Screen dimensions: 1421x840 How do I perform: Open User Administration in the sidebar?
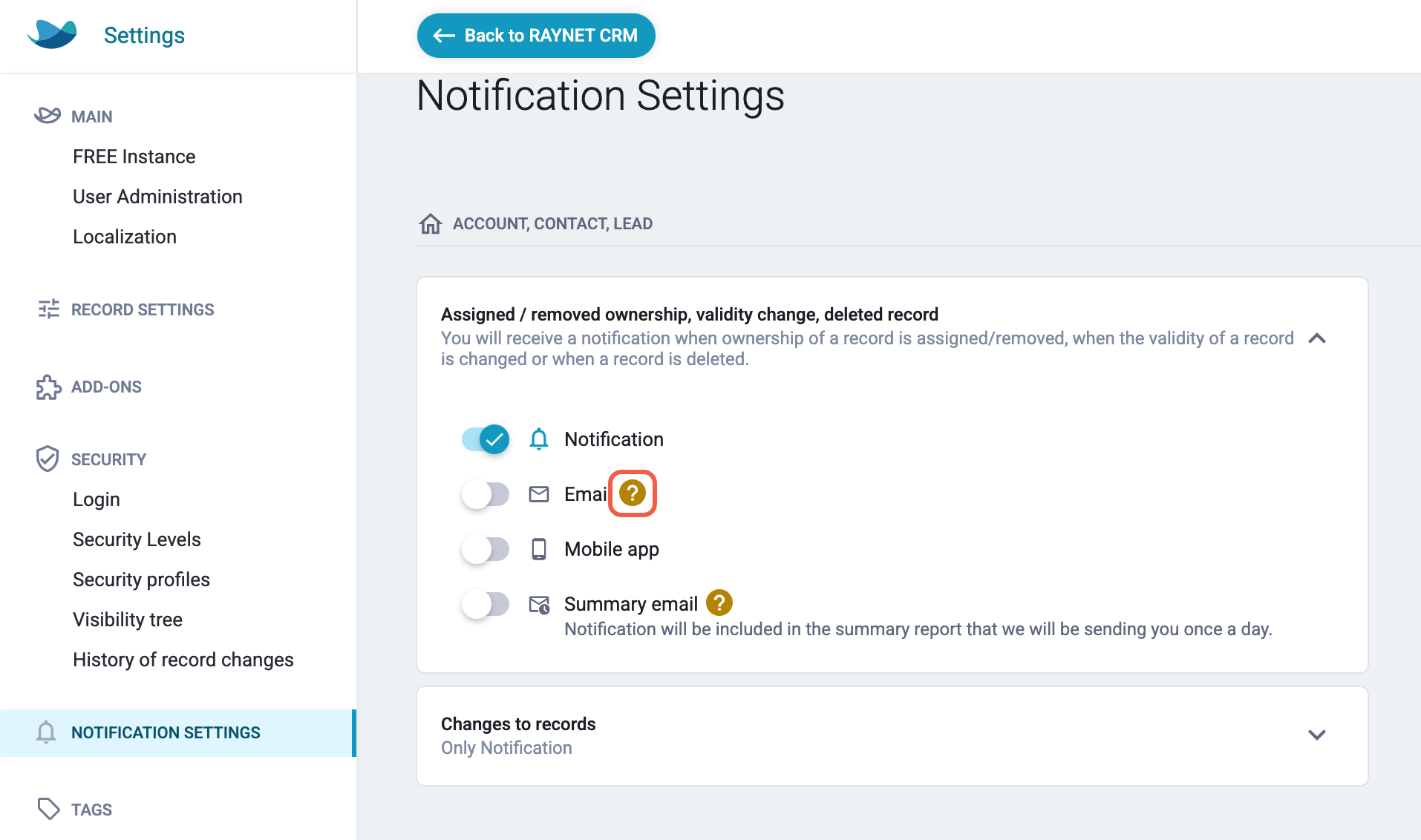[x=157, y=197]
